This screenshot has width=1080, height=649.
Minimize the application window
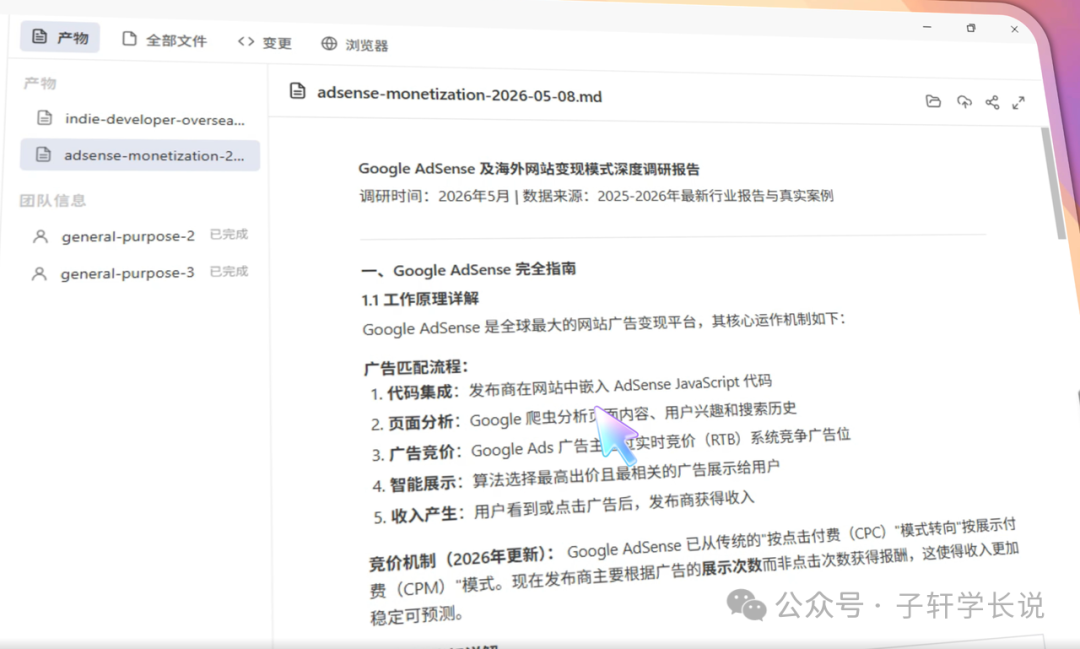pos(927,27)
